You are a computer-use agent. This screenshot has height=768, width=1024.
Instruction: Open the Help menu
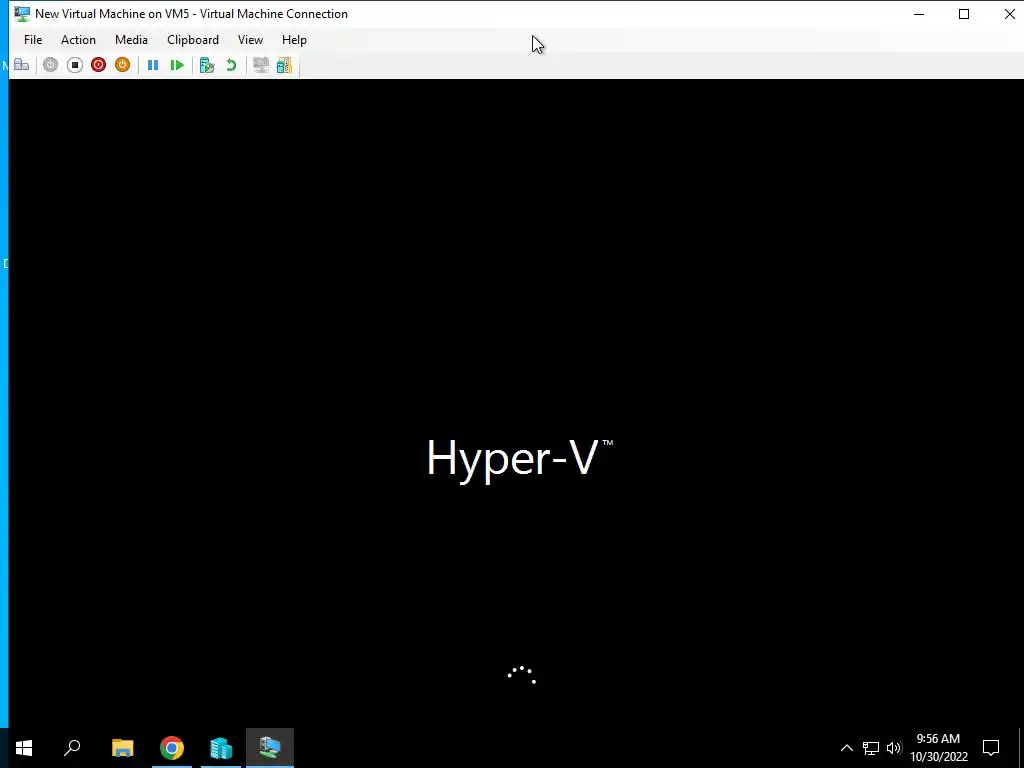click(294, 40)
